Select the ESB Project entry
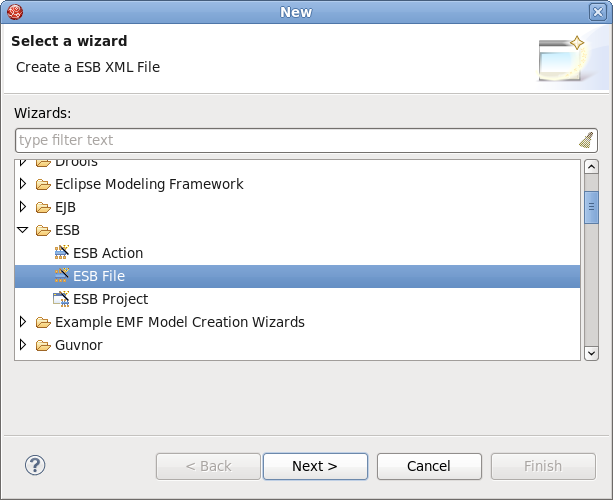This screenshot has height=500, width=613. (x=110, y=299)
